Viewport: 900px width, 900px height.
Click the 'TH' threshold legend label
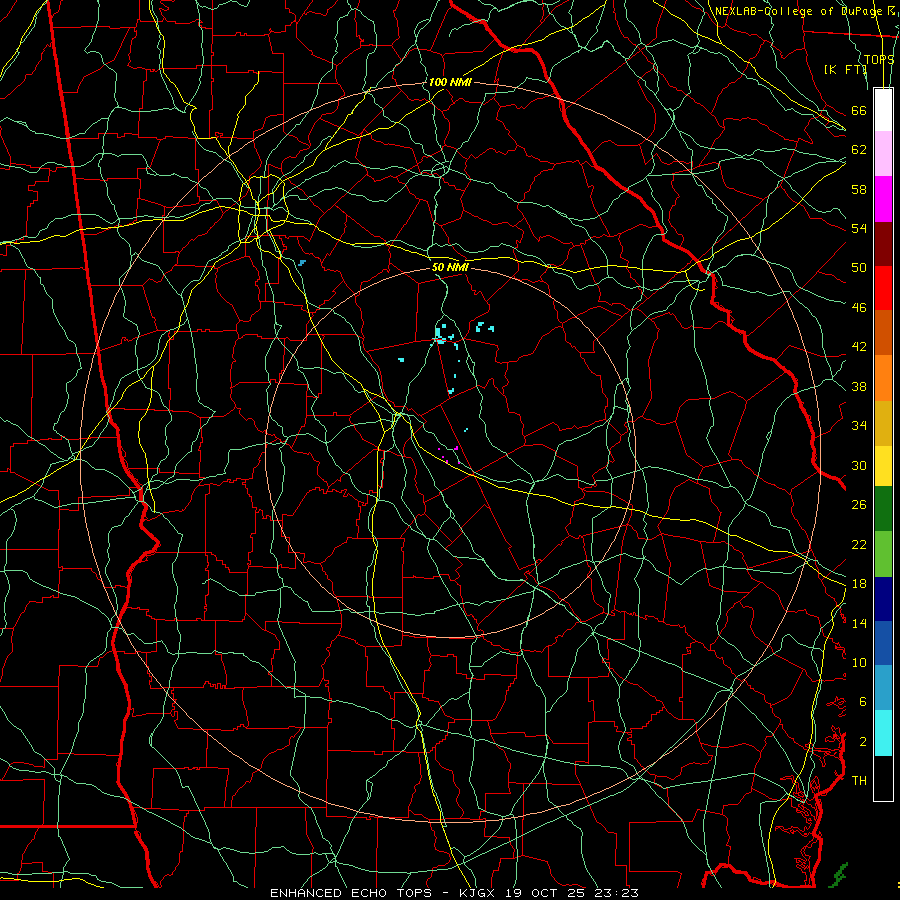tap(859, 781)
